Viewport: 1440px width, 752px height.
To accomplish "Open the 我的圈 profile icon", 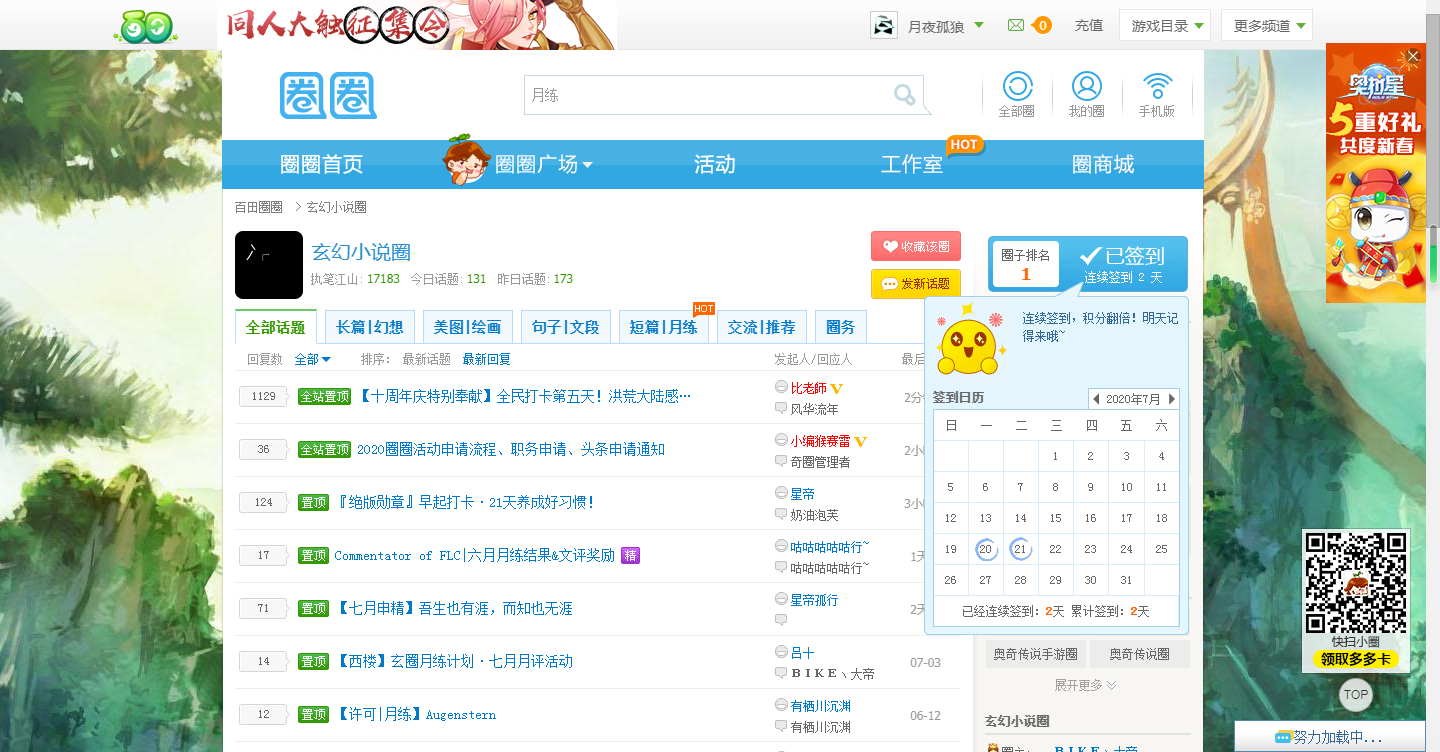I will point(1086,95).
